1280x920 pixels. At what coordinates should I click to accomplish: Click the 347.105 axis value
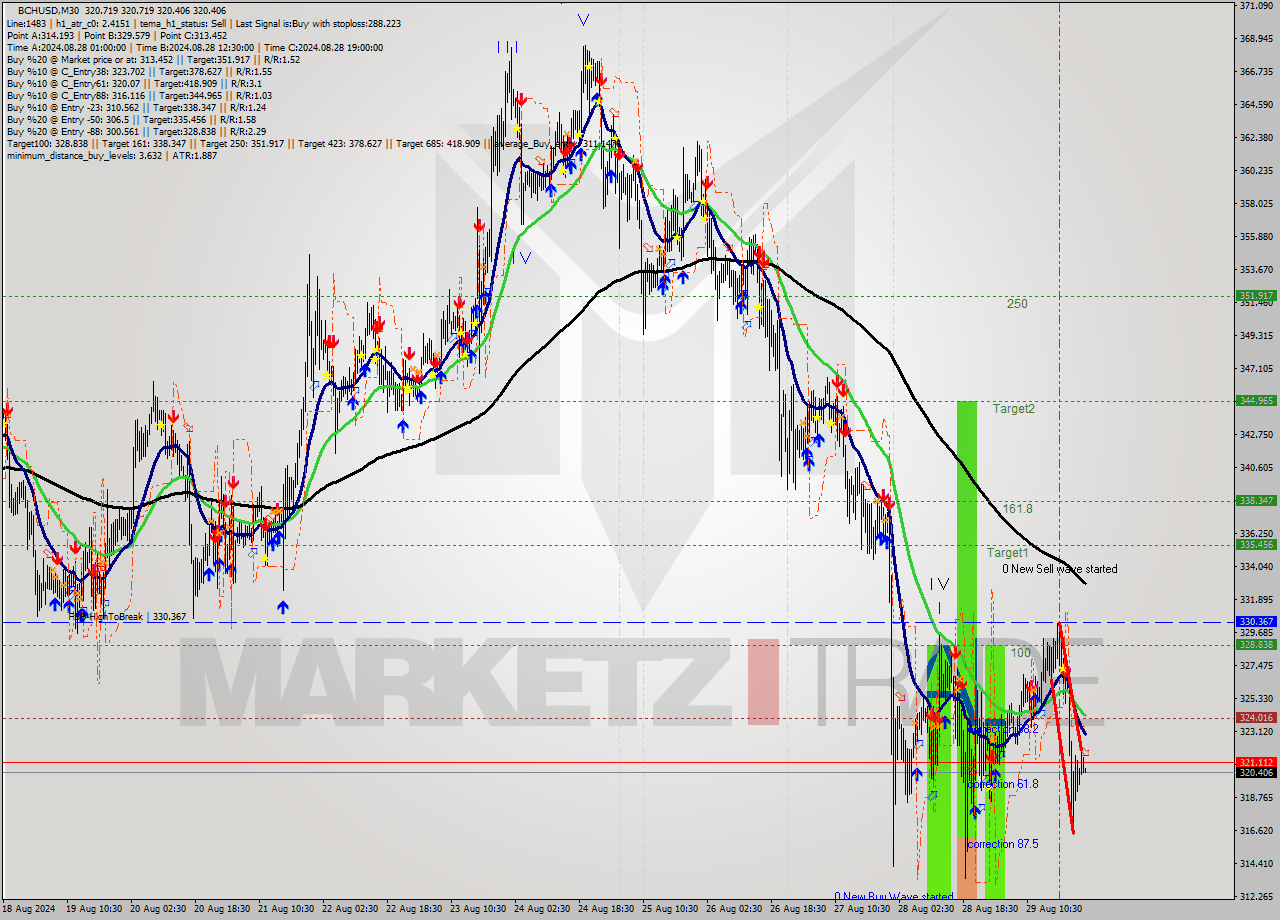(x=1256, y=369)
